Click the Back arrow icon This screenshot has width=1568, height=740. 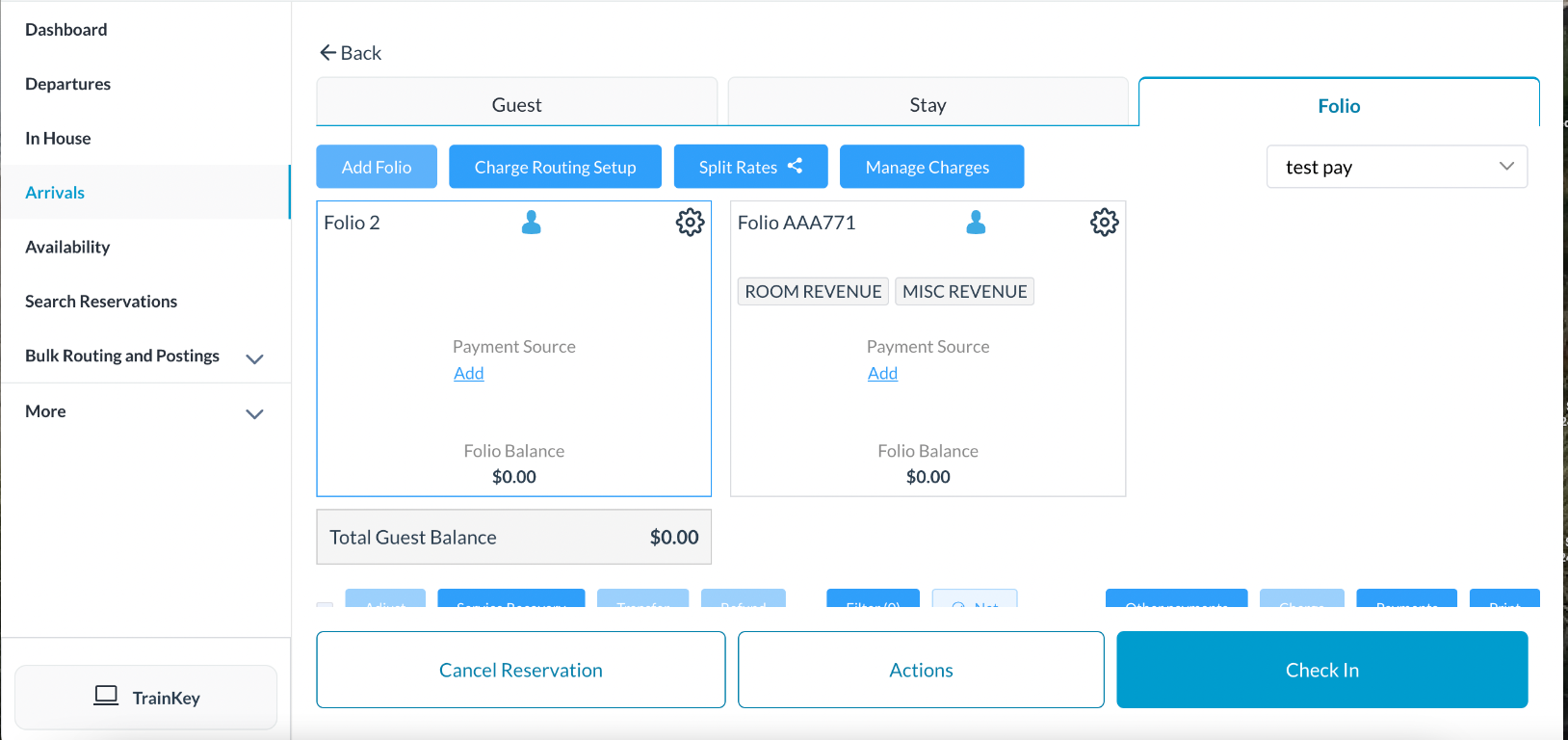(x=327, y=53)
